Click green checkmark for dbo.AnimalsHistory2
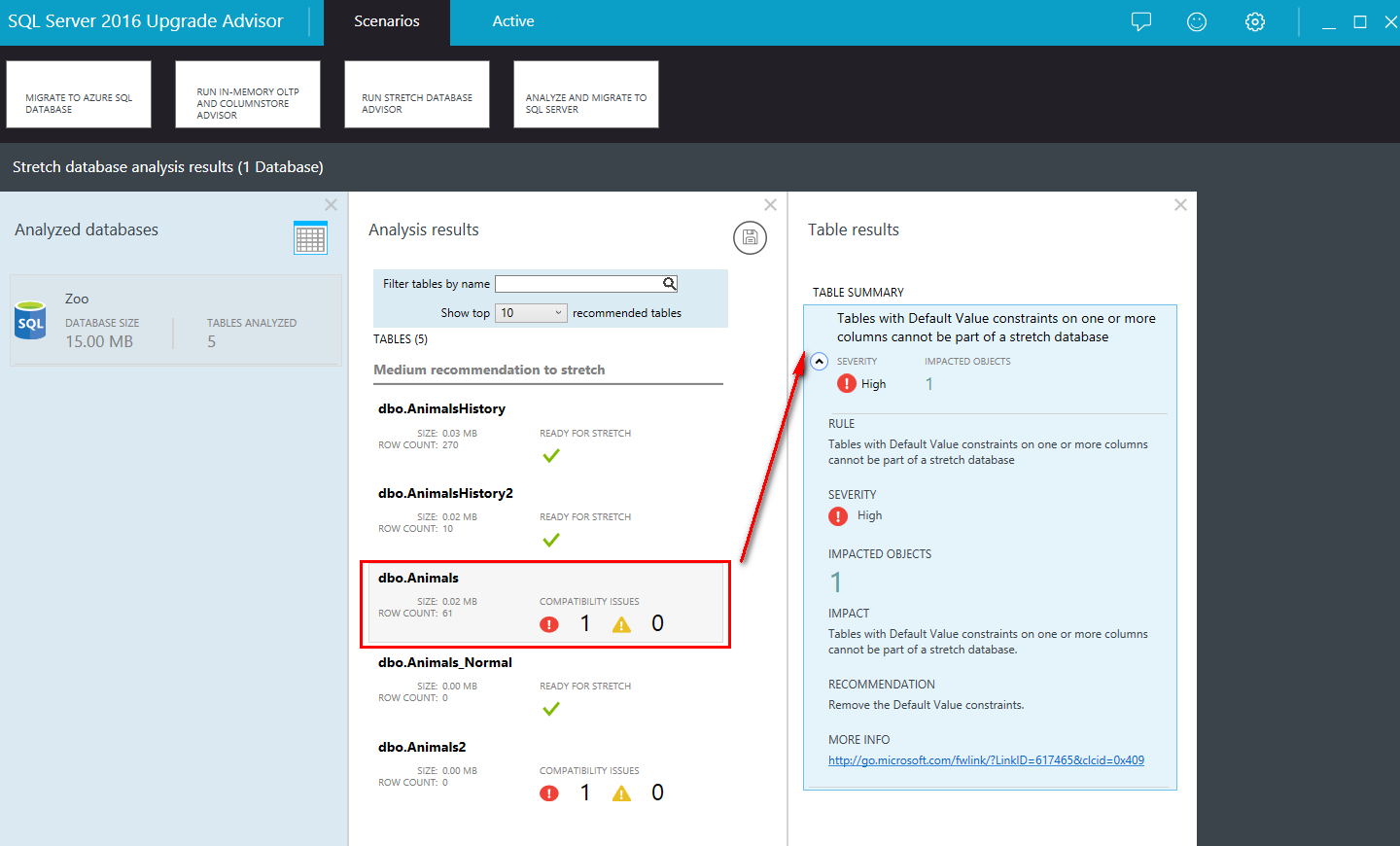This screenshot has width=1400, height=846. (x=551, y=540)
